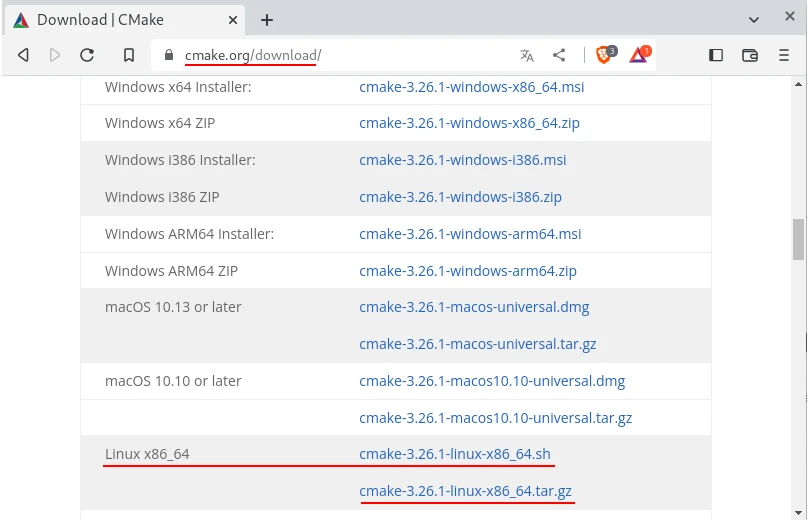The height and width of the screenshot is (528, 812).
Task: Download cmake-3.26.1-windows-x86_64.zip
Action: [x=469, y=123]
